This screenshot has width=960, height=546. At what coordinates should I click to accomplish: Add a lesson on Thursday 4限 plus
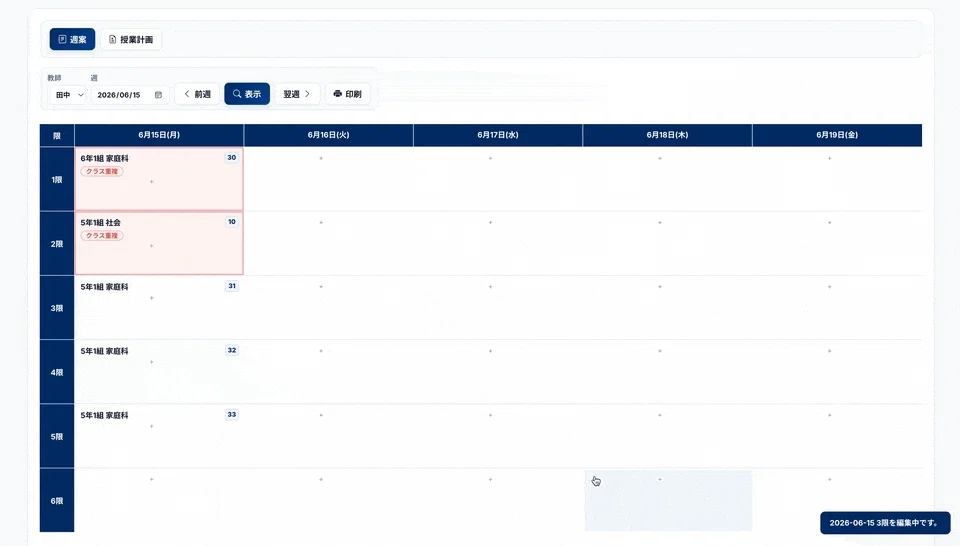point(660,351)
